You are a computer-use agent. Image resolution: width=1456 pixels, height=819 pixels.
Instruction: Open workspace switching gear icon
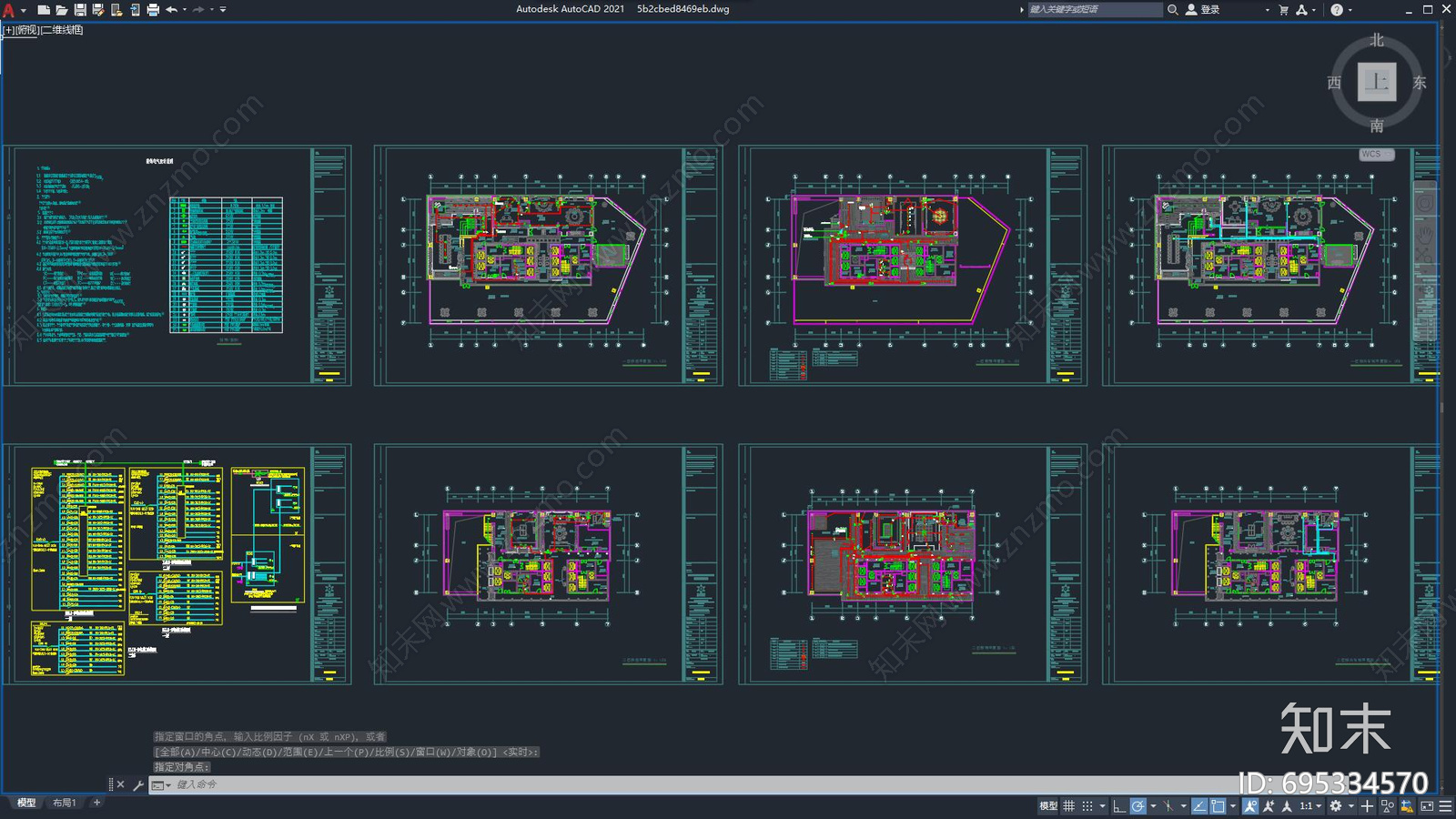(1336, 806)
